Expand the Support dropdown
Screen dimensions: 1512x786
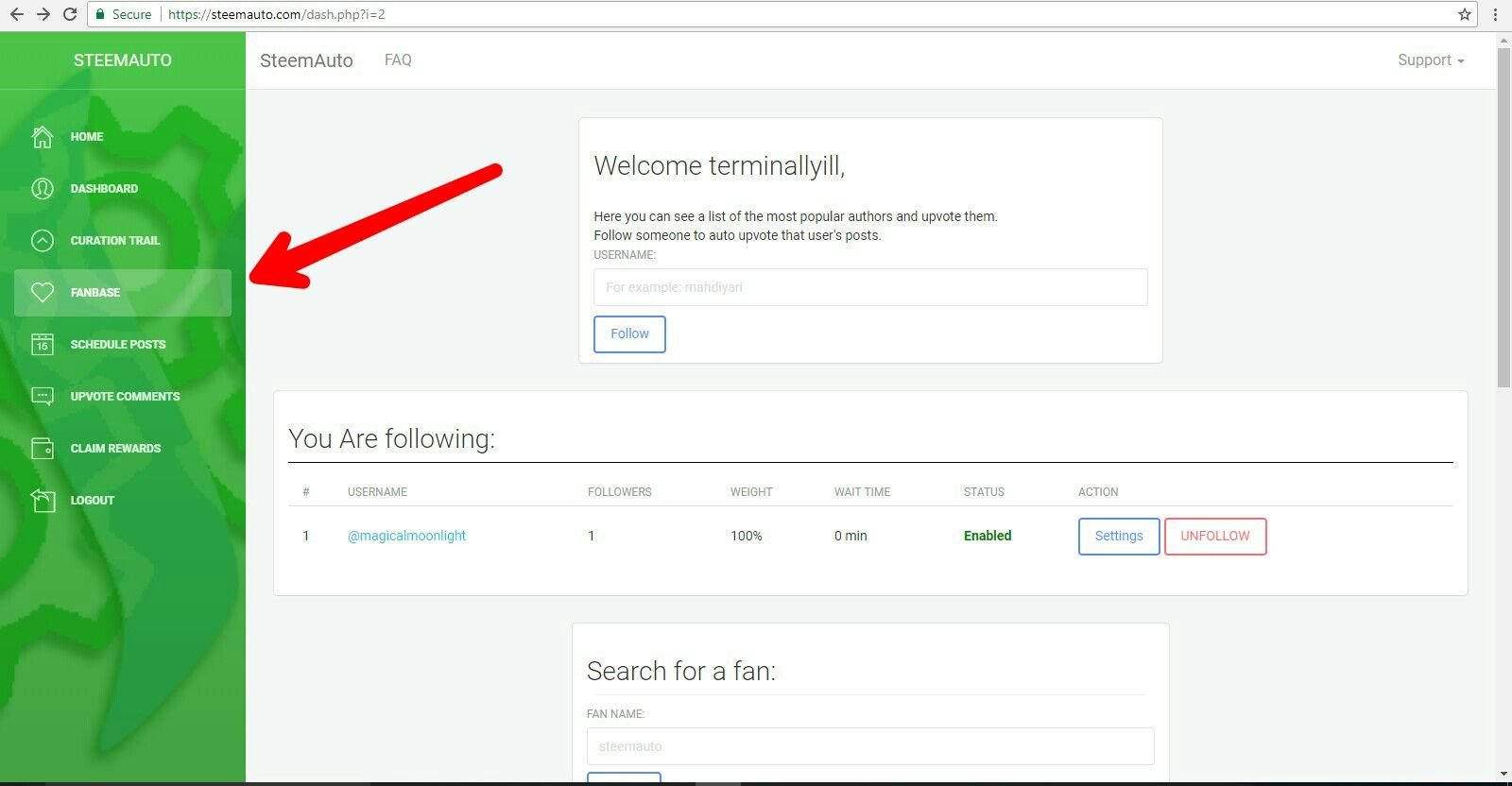pyautogui.click(x=1431, y=60)
